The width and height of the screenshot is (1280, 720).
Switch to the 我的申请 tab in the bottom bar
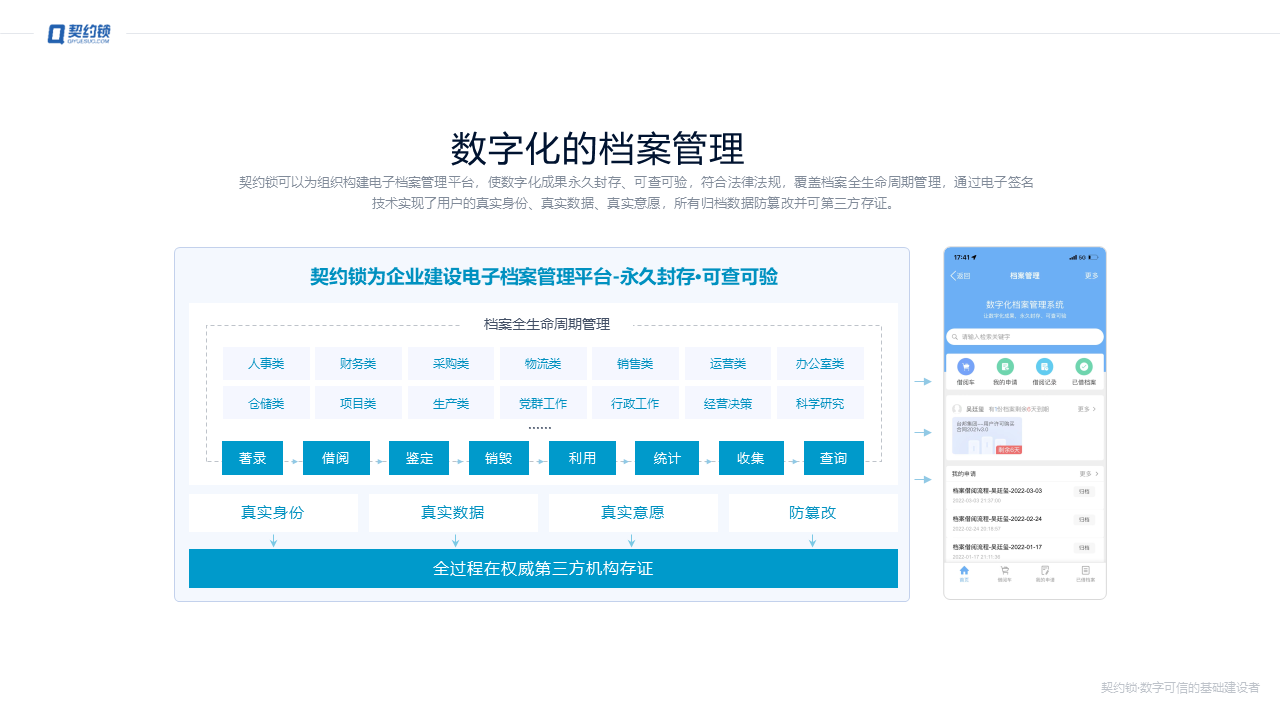pos(1045,574)
